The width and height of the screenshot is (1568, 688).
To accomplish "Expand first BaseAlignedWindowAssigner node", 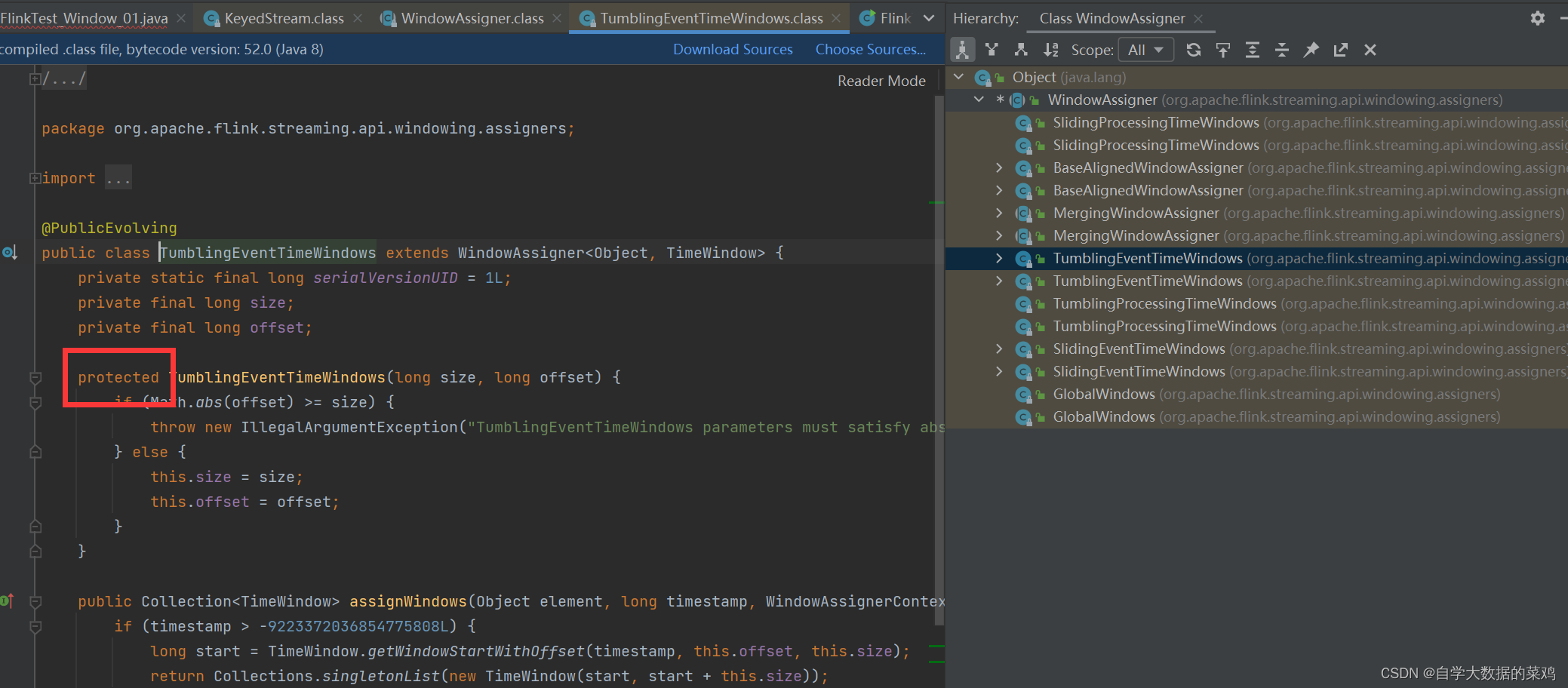I will tap(999, 167).
